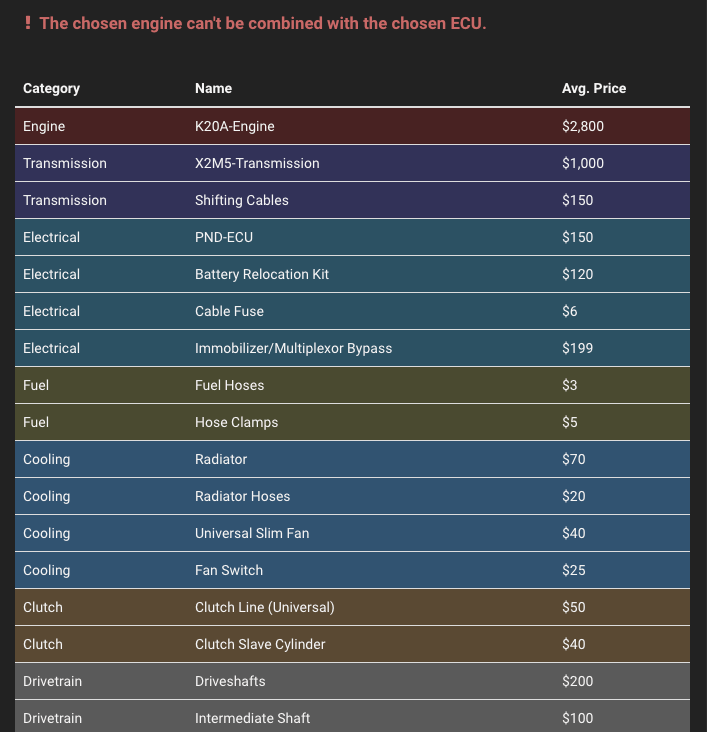Choose the Fan Switch row
The image size is (707, 732).
click(352, 570)
